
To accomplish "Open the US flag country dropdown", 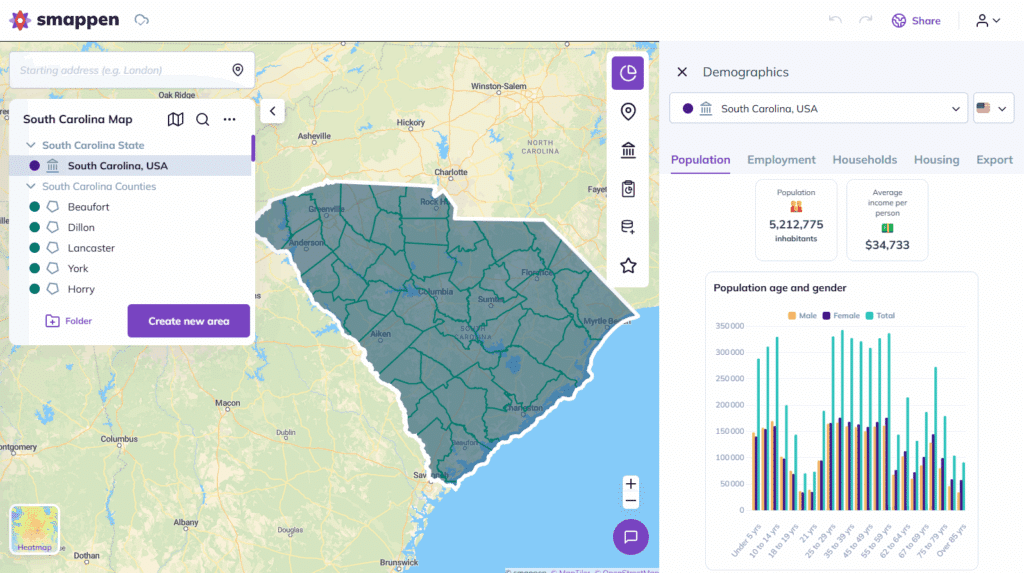I will (993, 108).
